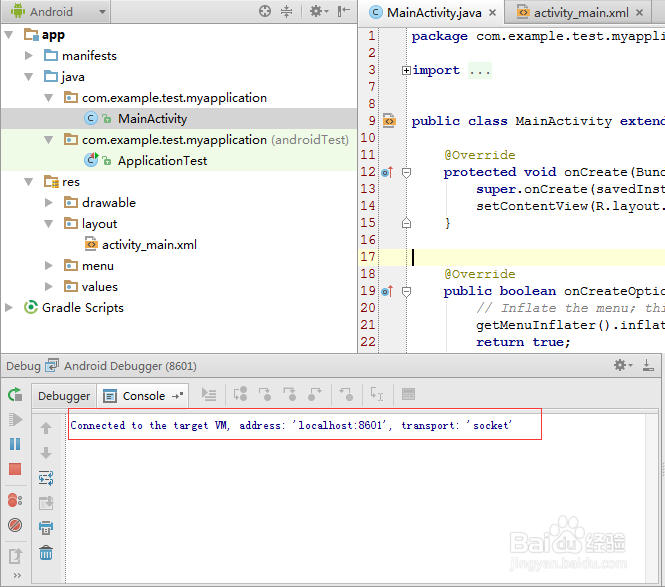
Task: Expand the drawable folder
Action: click(x=49, y=203)
